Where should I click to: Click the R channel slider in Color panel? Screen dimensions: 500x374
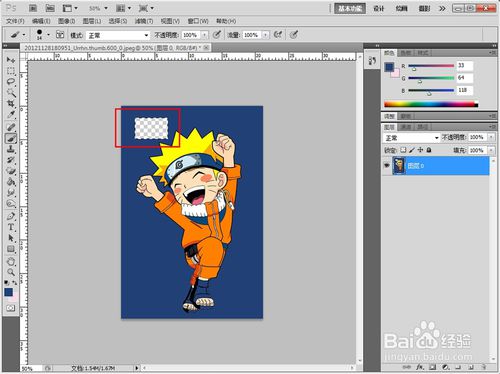tap(431, 66)
